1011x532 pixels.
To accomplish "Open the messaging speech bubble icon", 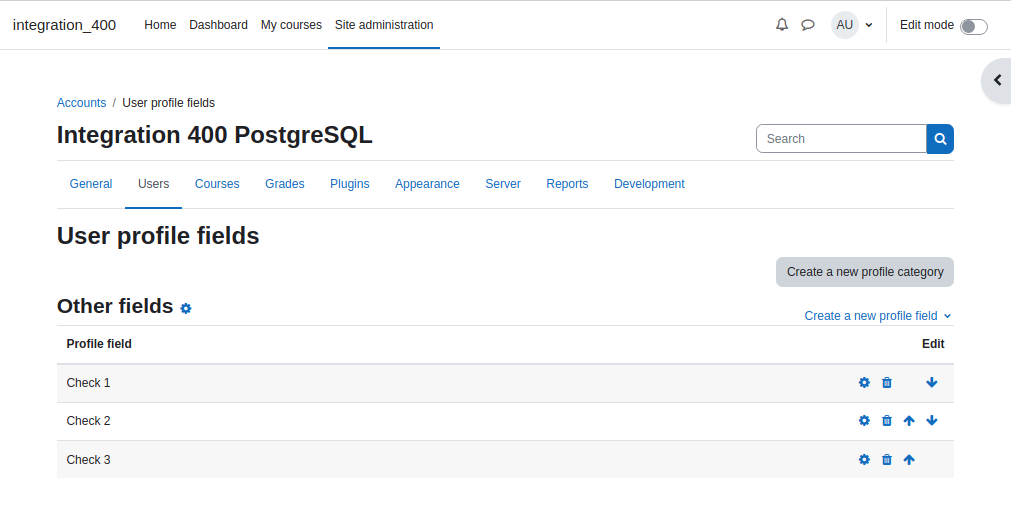I will tap(808, 25).
